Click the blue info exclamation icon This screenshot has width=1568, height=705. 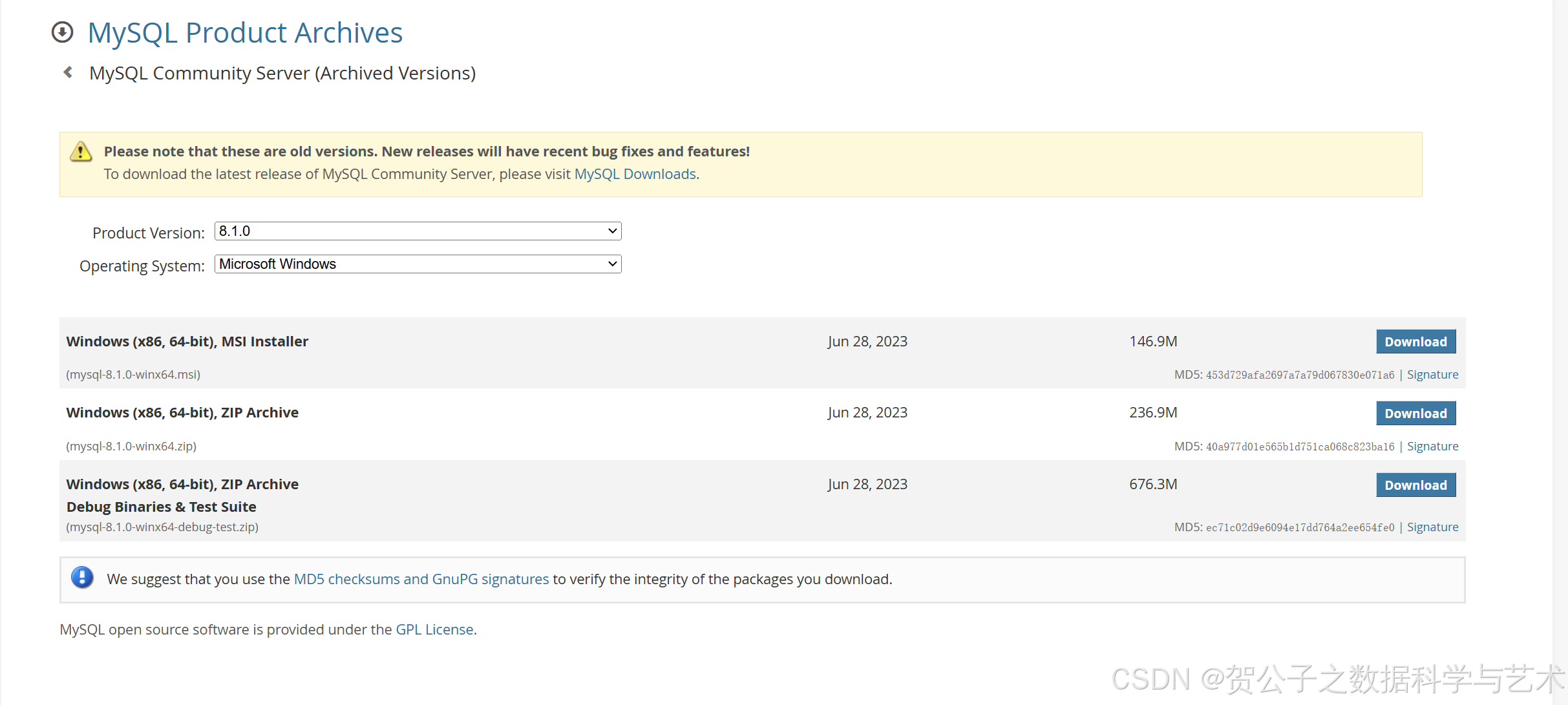pyautogui.click(x=82, y=577)
